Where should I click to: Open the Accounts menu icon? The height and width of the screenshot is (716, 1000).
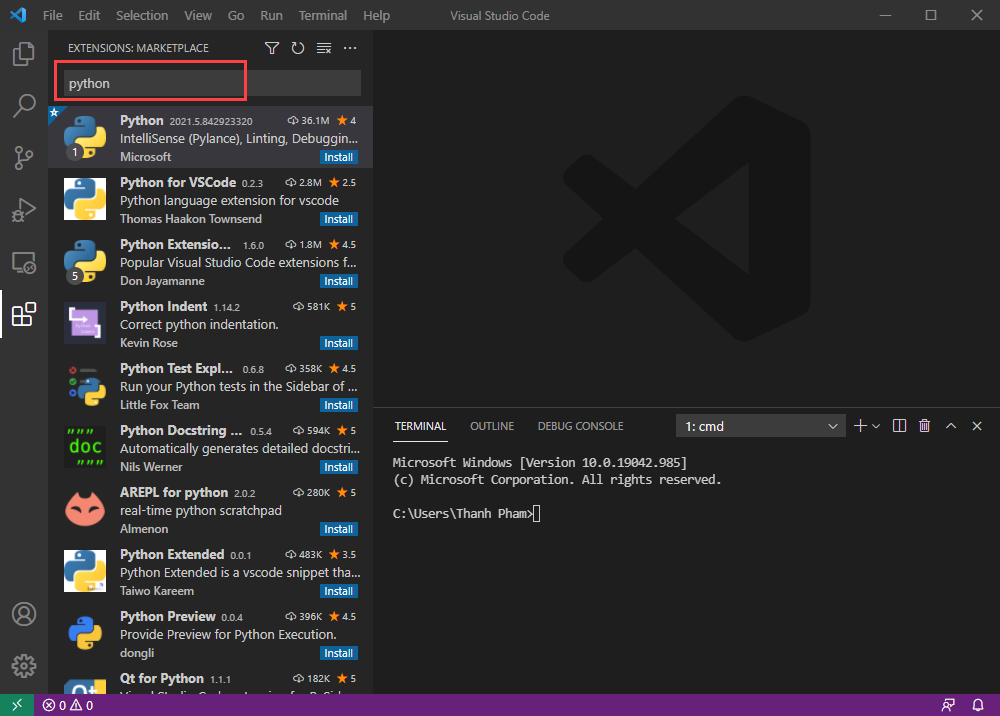[x=24, y=614]
